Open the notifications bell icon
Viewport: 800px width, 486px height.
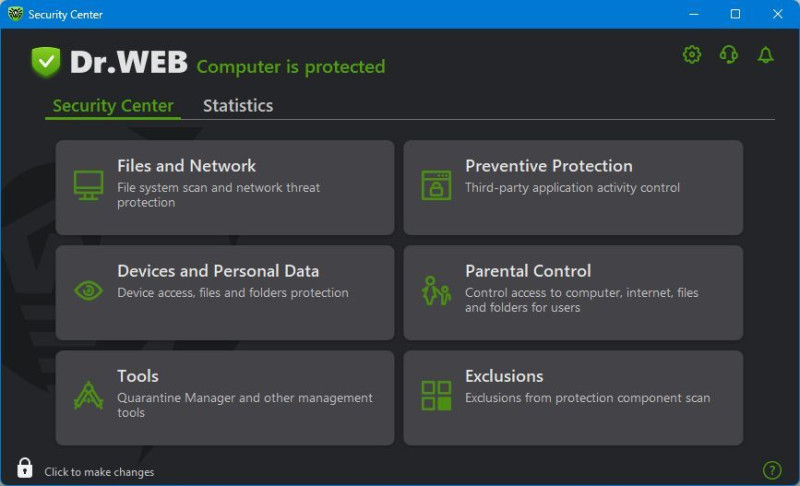pos(765,55)
